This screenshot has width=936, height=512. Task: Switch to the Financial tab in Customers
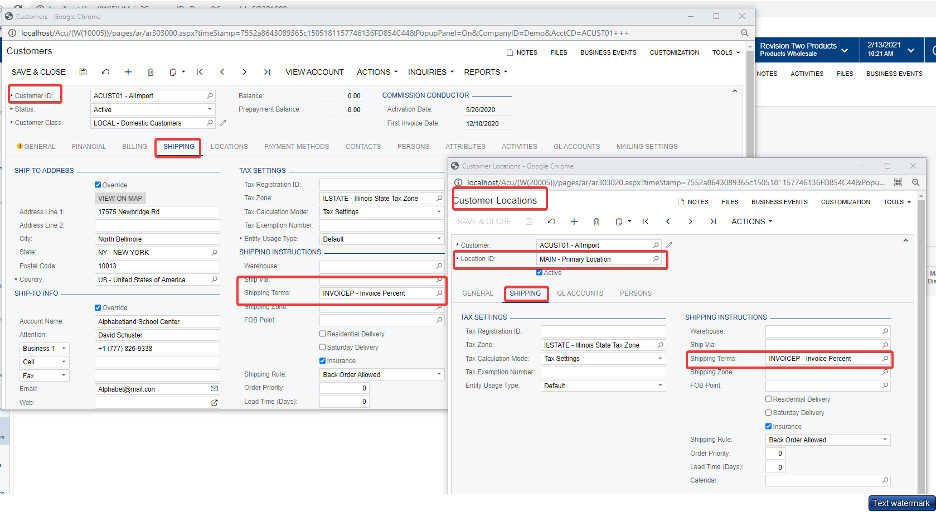pyautogui.click(x=89, y=147)
